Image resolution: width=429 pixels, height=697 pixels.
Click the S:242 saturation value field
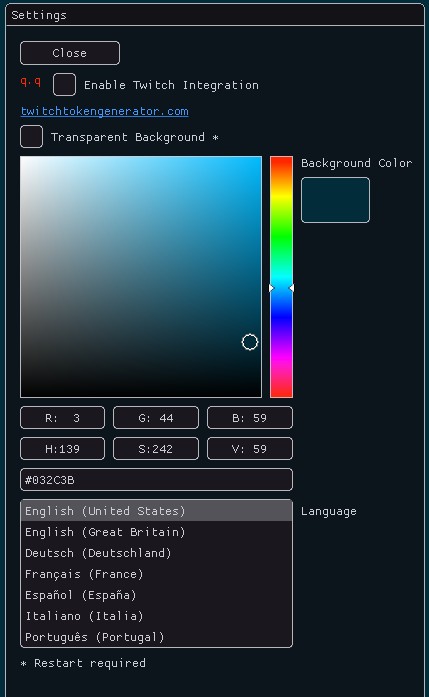click(156, 449)
